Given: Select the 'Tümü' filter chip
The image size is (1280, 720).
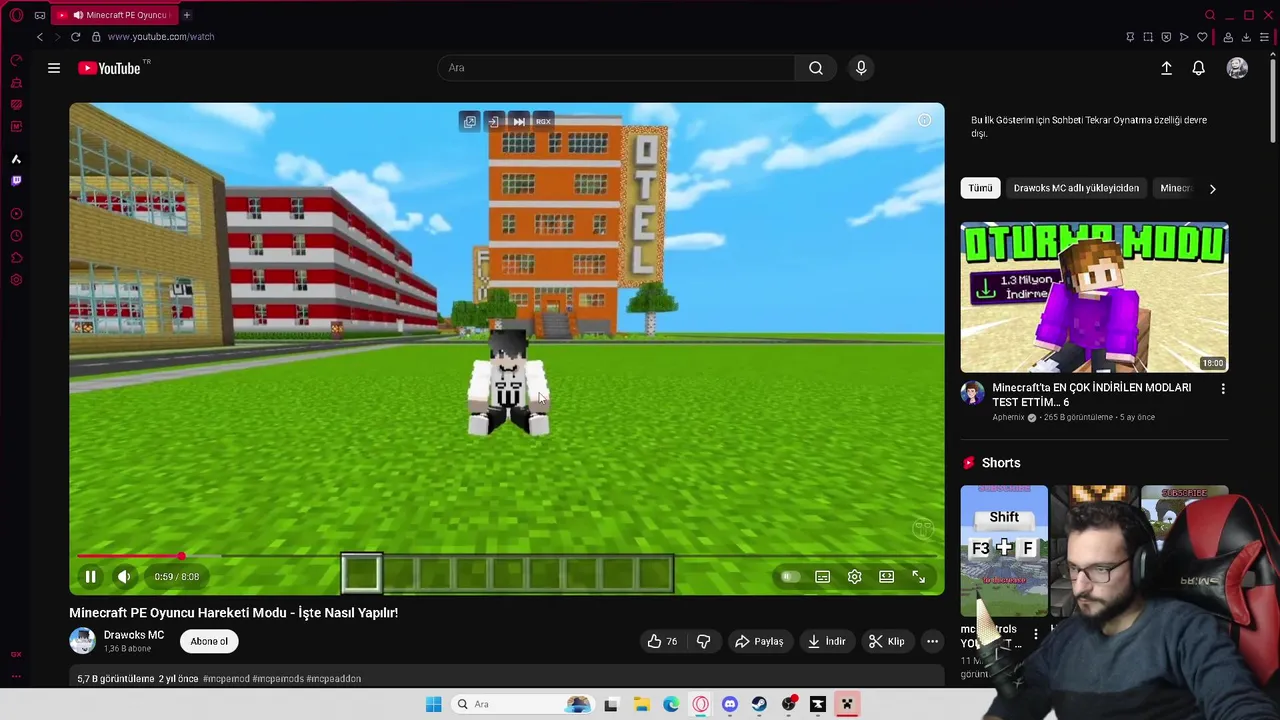Looking at the screenshot, I should pos(980,188).
